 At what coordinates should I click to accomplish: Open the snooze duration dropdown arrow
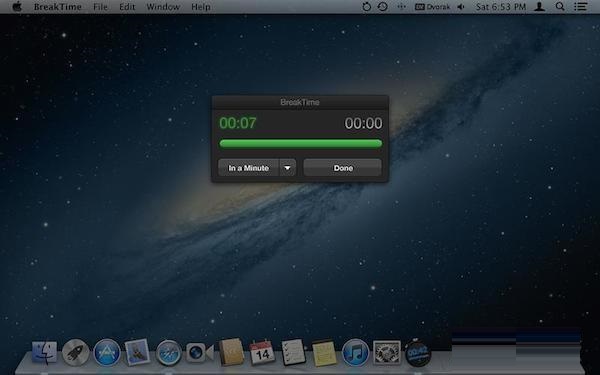pos(288,168)
